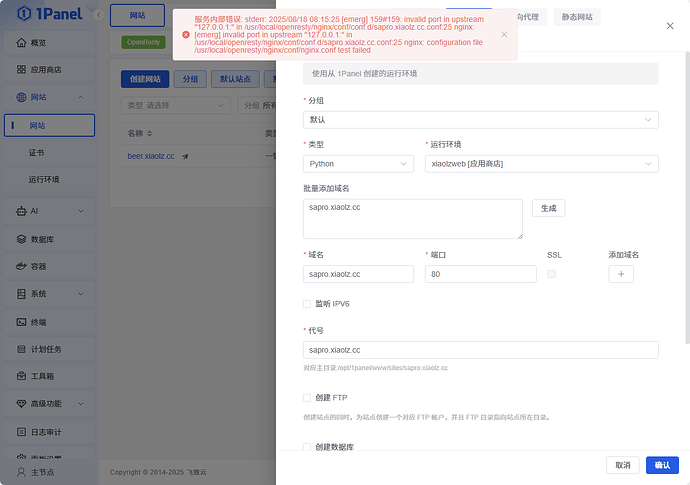Image resolution: width=690 pixels, height=485 pixels.
Task: Open the 分组 默认 dropdown
Action: click(x=481, y=120)
